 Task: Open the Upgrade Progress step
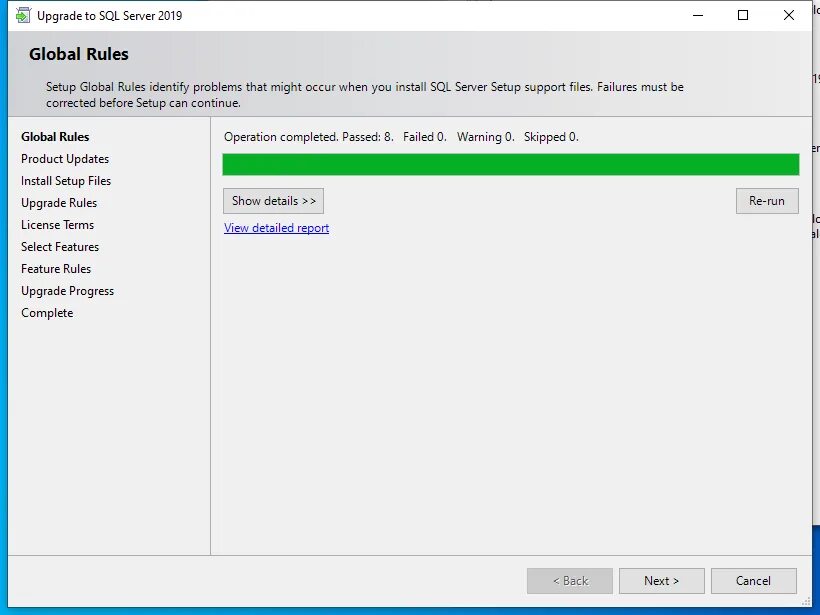pos(67,290)
